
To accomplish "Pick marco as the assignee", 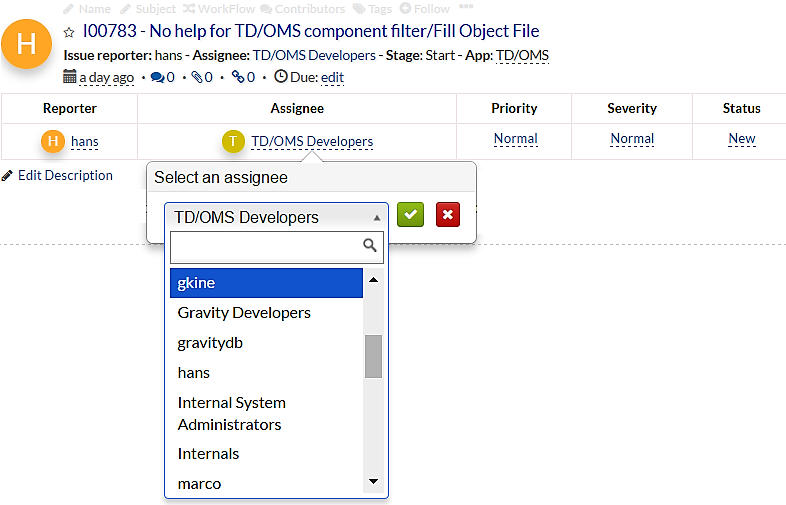I will (199, 483).
